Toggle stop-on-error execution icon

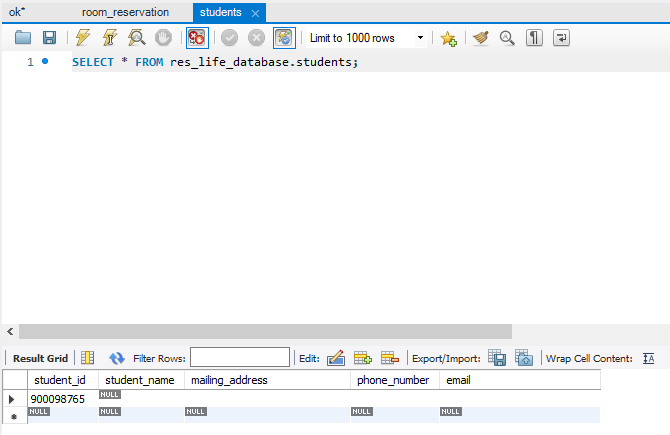point(197,38)
